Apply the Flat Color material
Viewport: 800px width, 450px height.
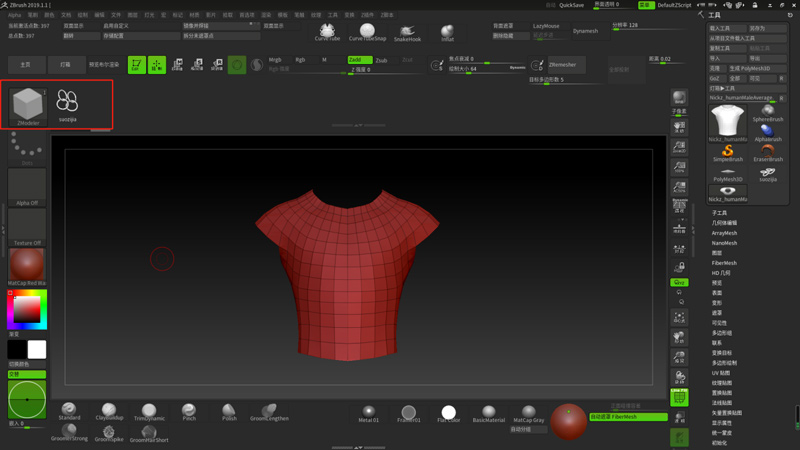tap(448, 413)
